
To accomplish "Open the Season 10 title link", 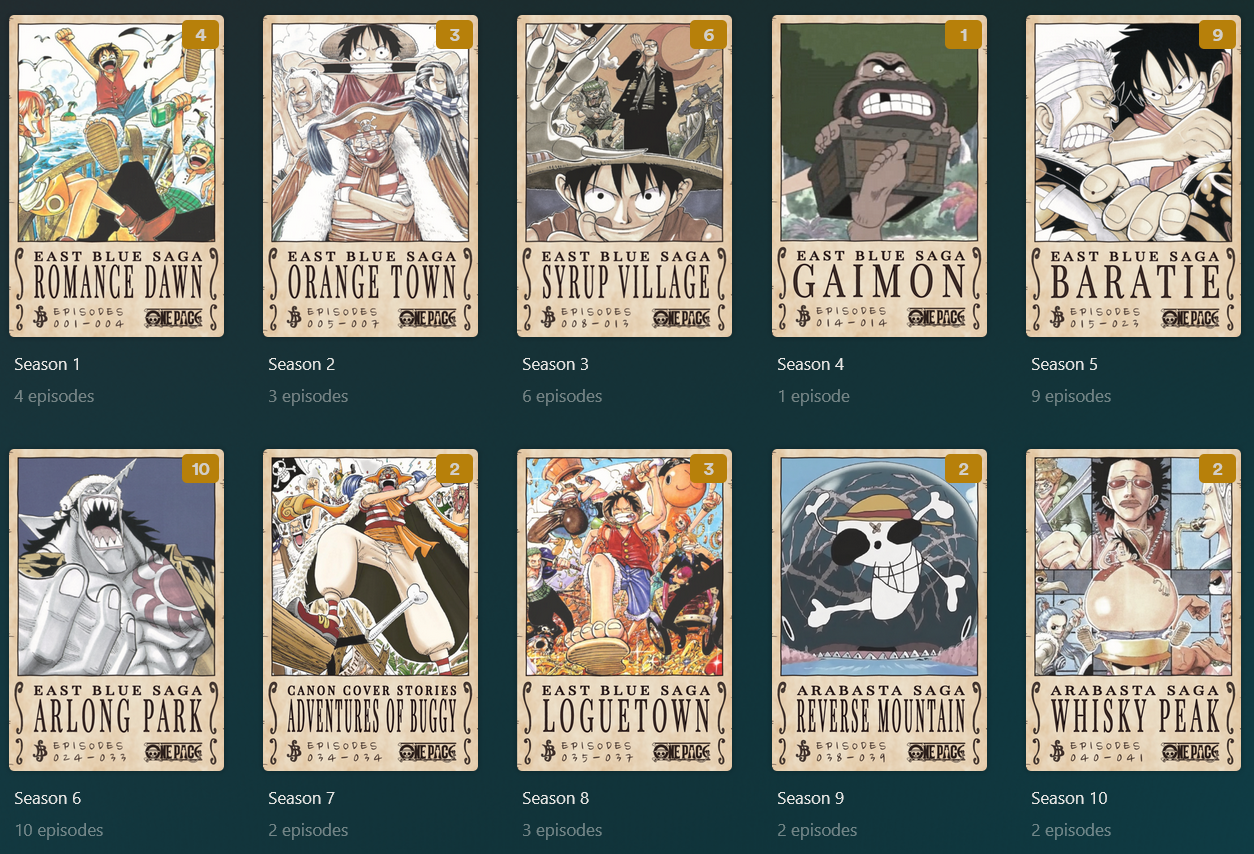I will 1069,798.
